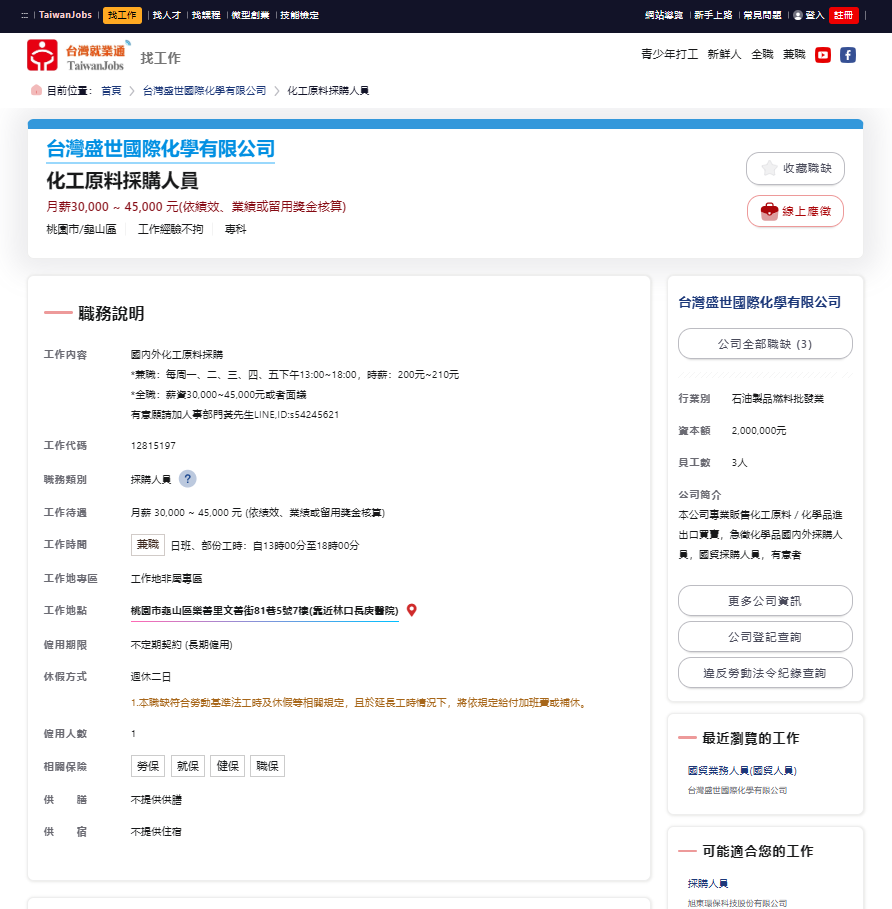Click 可能適合您的工作 heading
This screenshot has height=909, width=892.
pyautogui.click(x=758, y=851)
